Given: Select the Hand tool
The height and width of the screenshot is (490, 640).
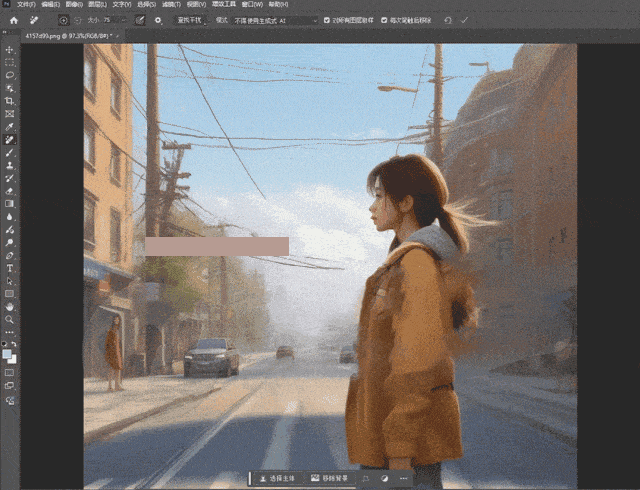Looking at the screenshot, I should pos(9,307).
